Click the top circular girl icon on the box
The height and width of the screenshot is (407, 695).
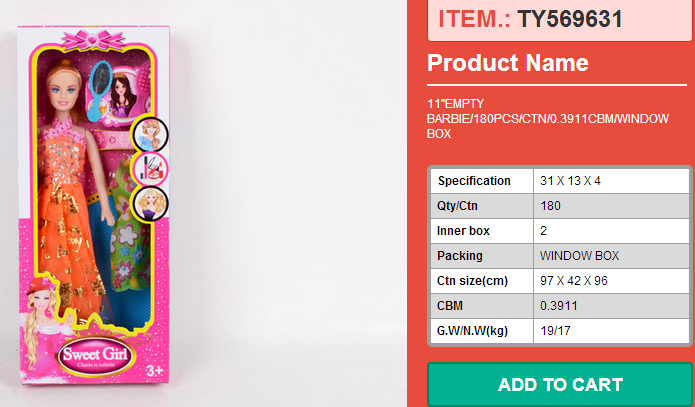pos(148,130)
